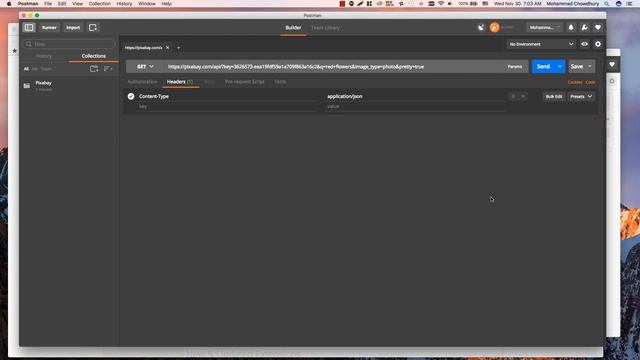Open the Code link
This screenshot has height=360, width=640.
591,82
